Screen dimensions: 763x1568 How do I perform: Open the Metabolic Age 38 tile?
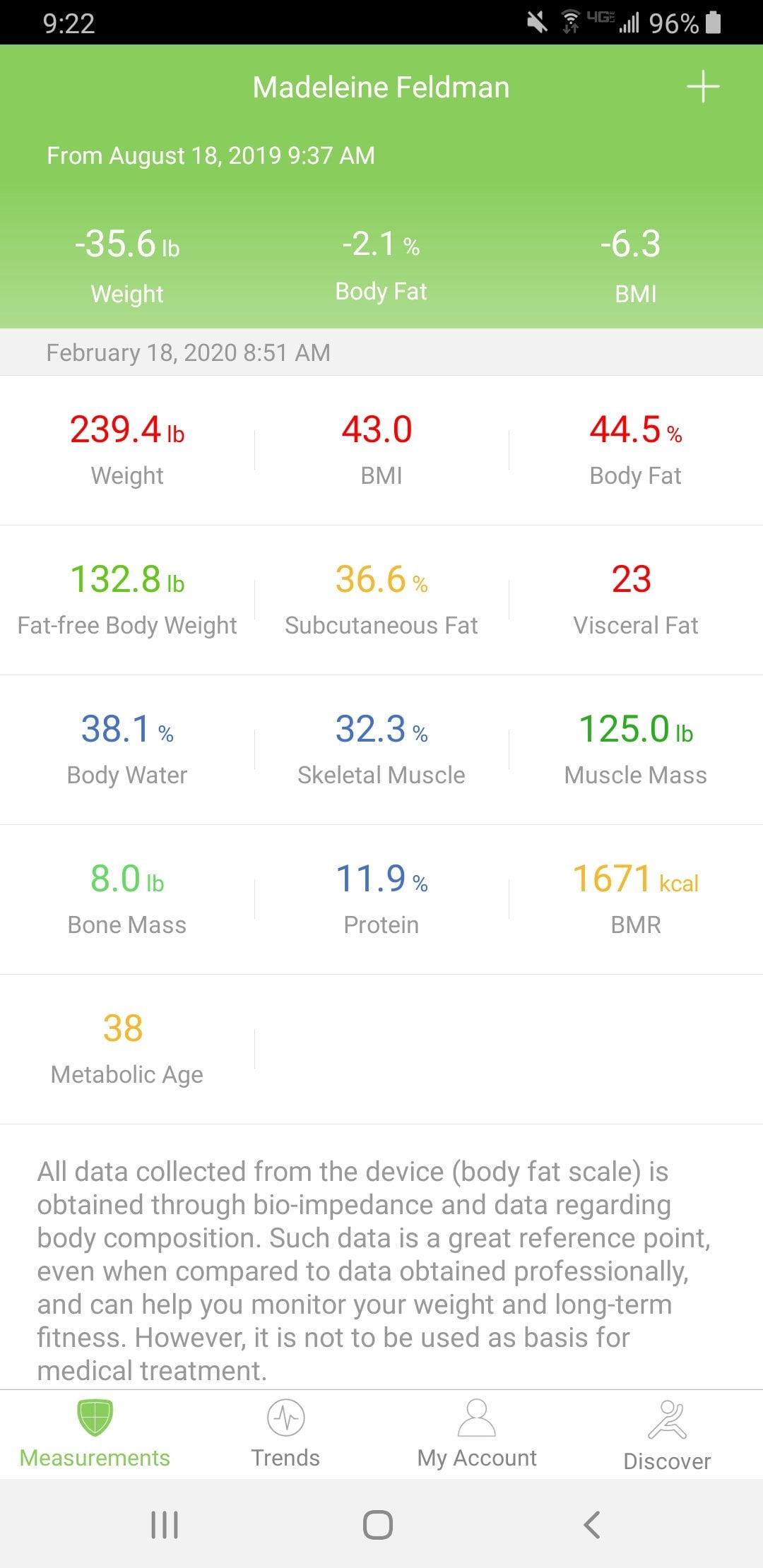(x=127, y=1049)
